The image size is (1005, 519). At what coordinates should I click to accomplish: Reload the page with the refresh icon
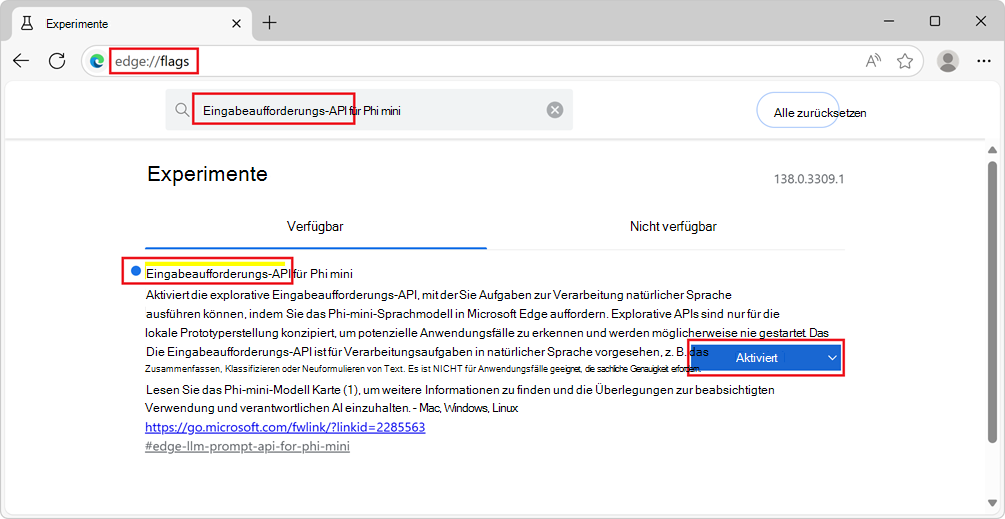point(58,61)
